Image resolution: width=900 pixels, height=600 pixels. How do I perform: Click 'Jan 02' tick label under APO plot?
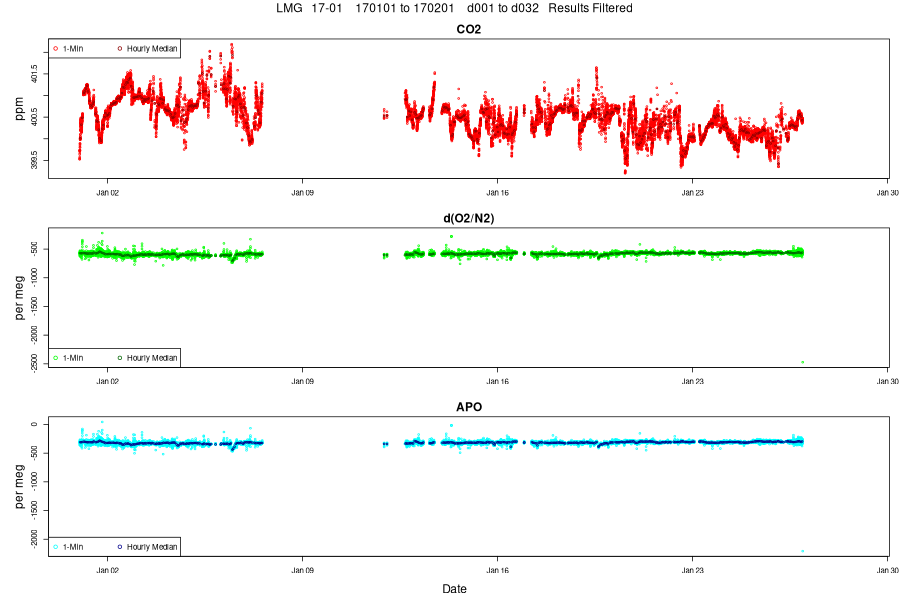(107, 570)
